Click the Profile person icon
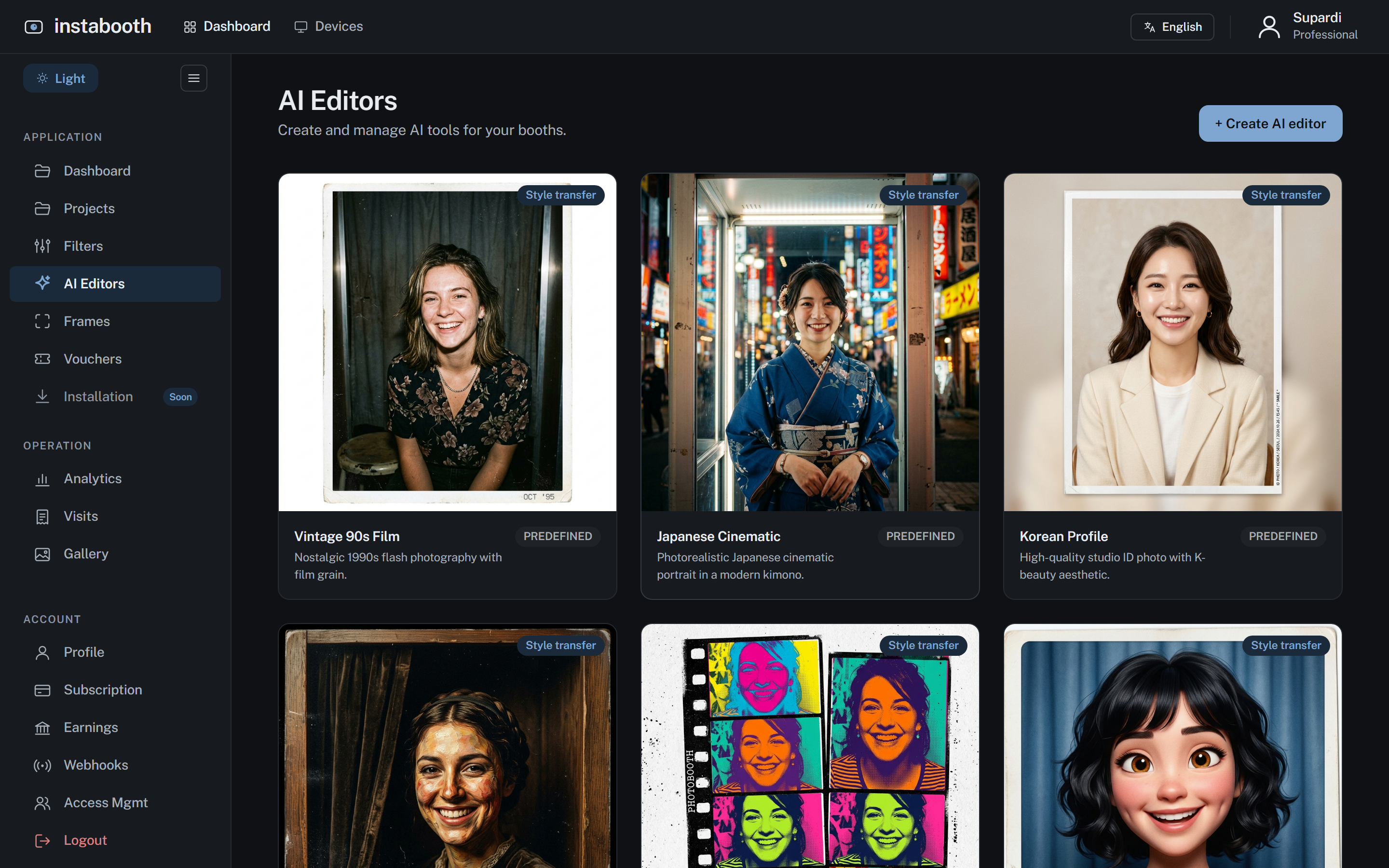This screenshot has height=868, width=1389. tap(42, 652)
